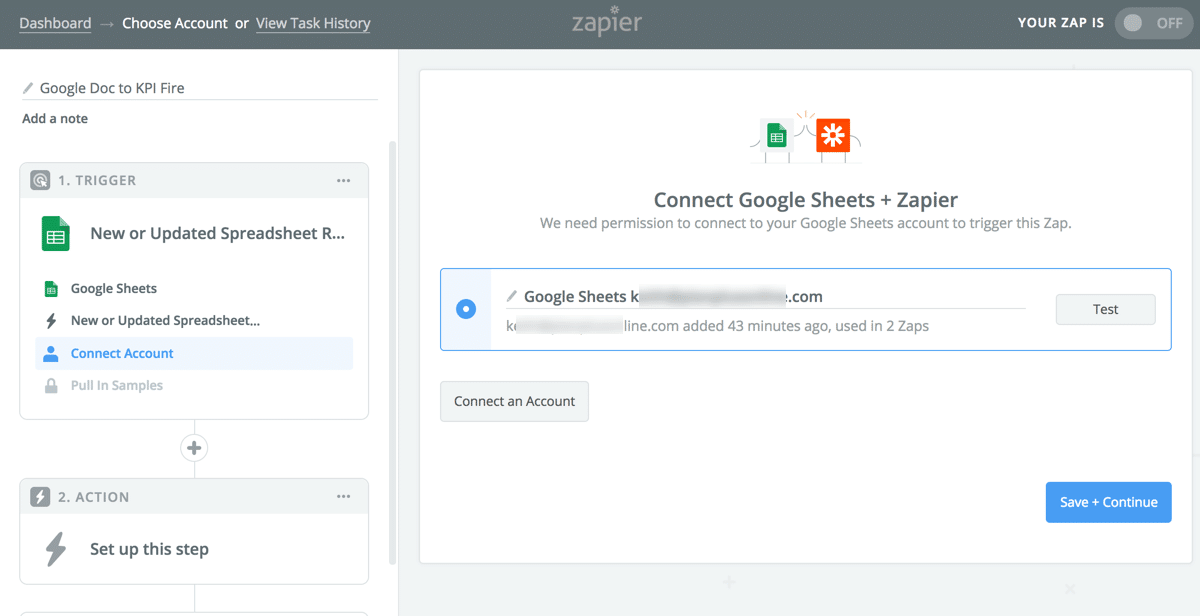Screen dimensions: 1200x616
Task: Click large lightning icon in Action step
Action: point(55,549)
